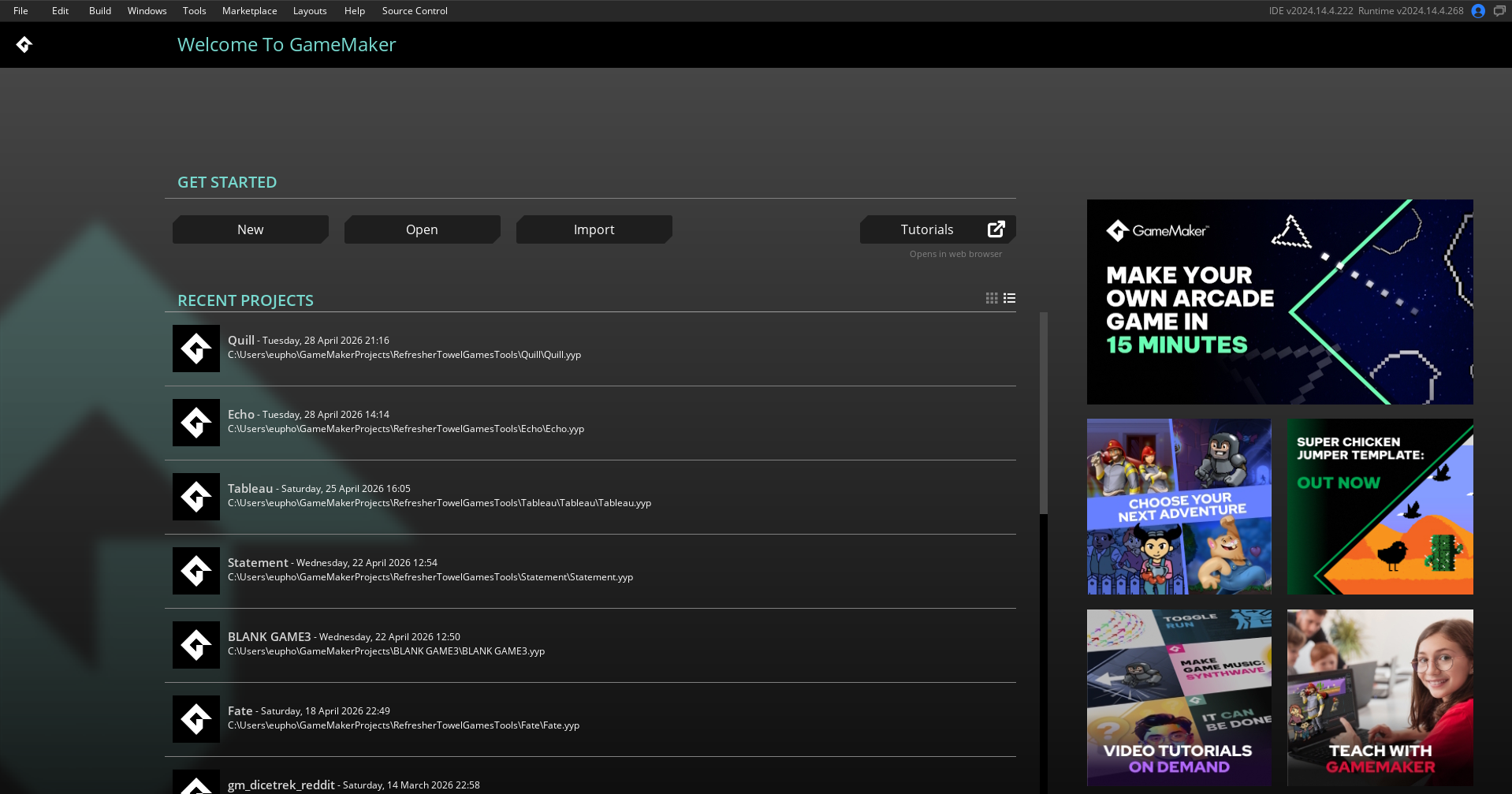The height and width of the screenshot is (794, 1512).
Task: Open the Fate recent project
Action: coord(590,719)
